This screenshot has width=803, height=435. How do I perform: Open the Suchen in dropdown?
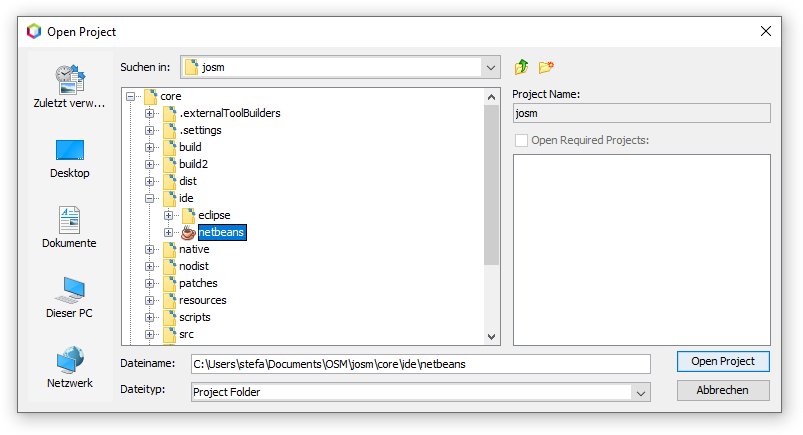coord(490,67)
